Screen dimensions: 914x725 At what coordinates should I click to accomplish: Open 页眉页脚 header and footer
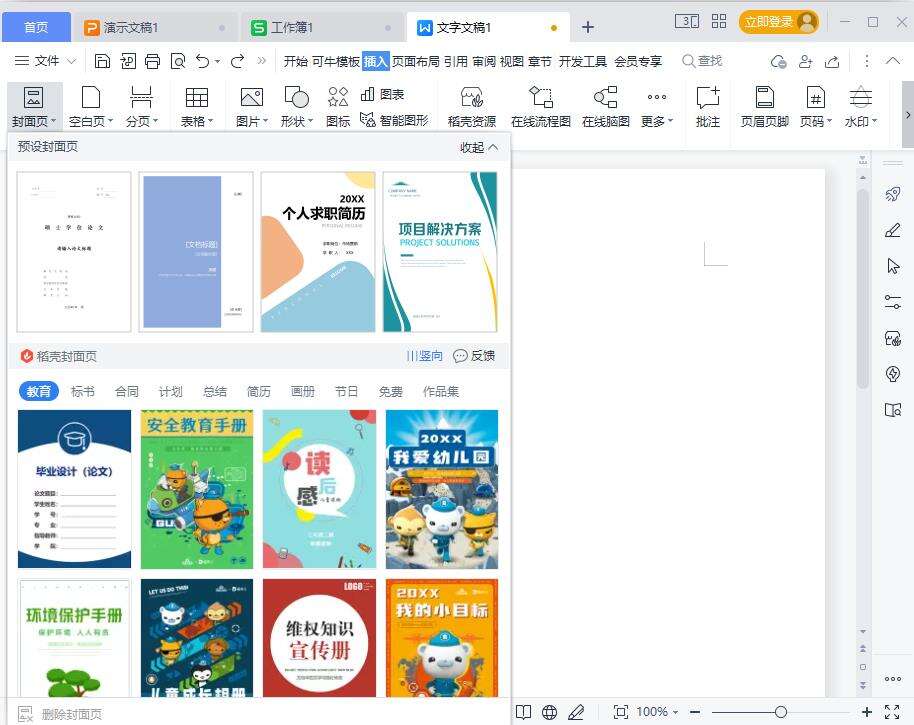point(764,107)
